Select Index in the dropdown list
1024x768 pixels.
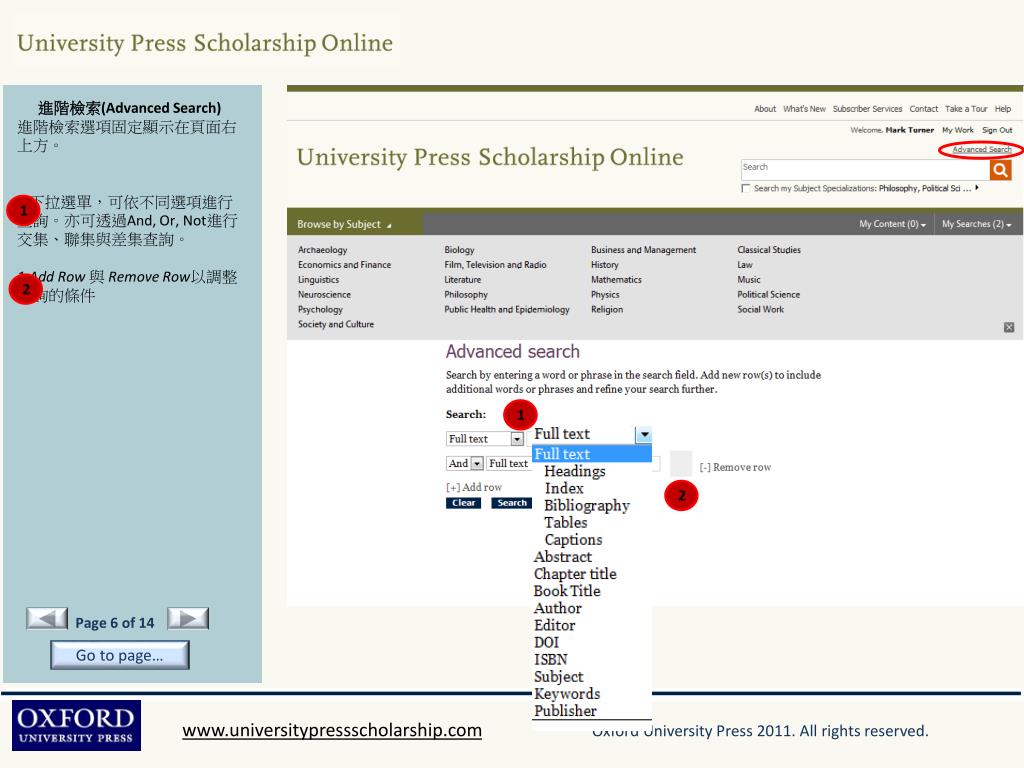click(564, 488)
